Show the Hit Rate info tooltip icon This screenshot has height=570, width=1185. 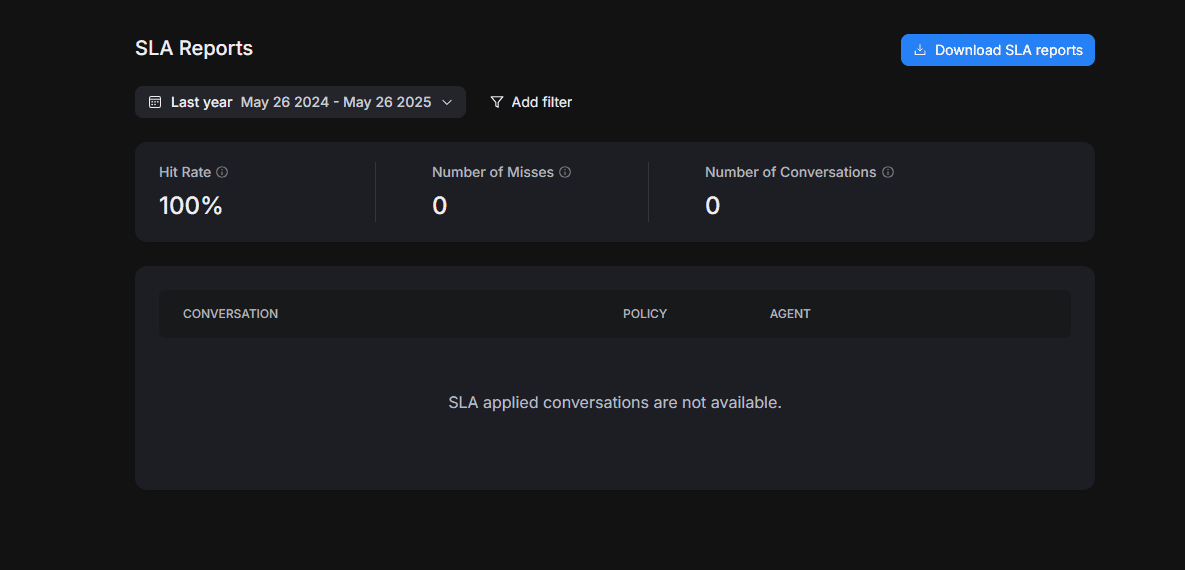[222, 172]
